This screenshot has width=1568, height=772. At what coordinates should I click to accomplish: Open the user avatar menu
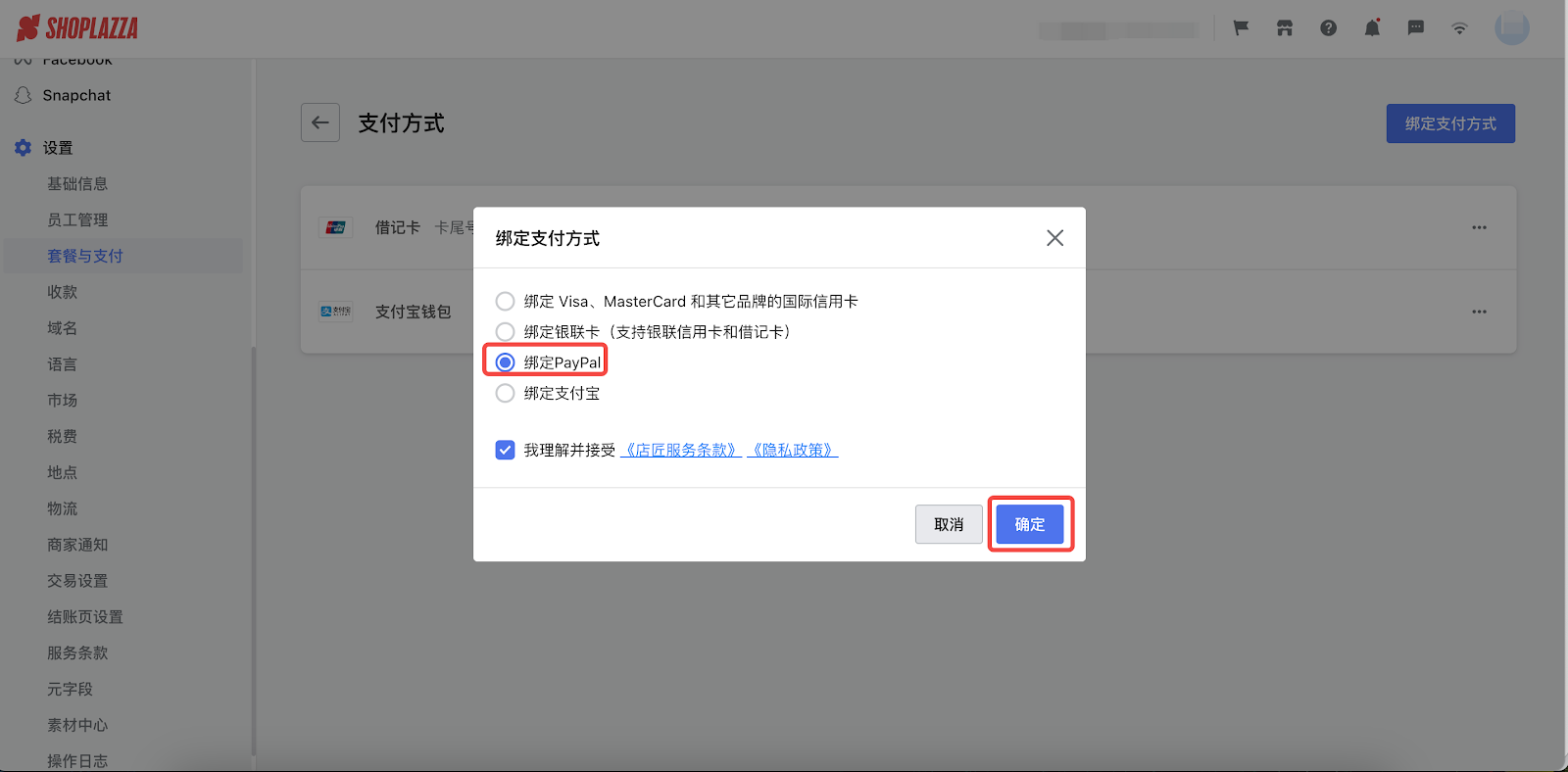[x=1512, y=27]
